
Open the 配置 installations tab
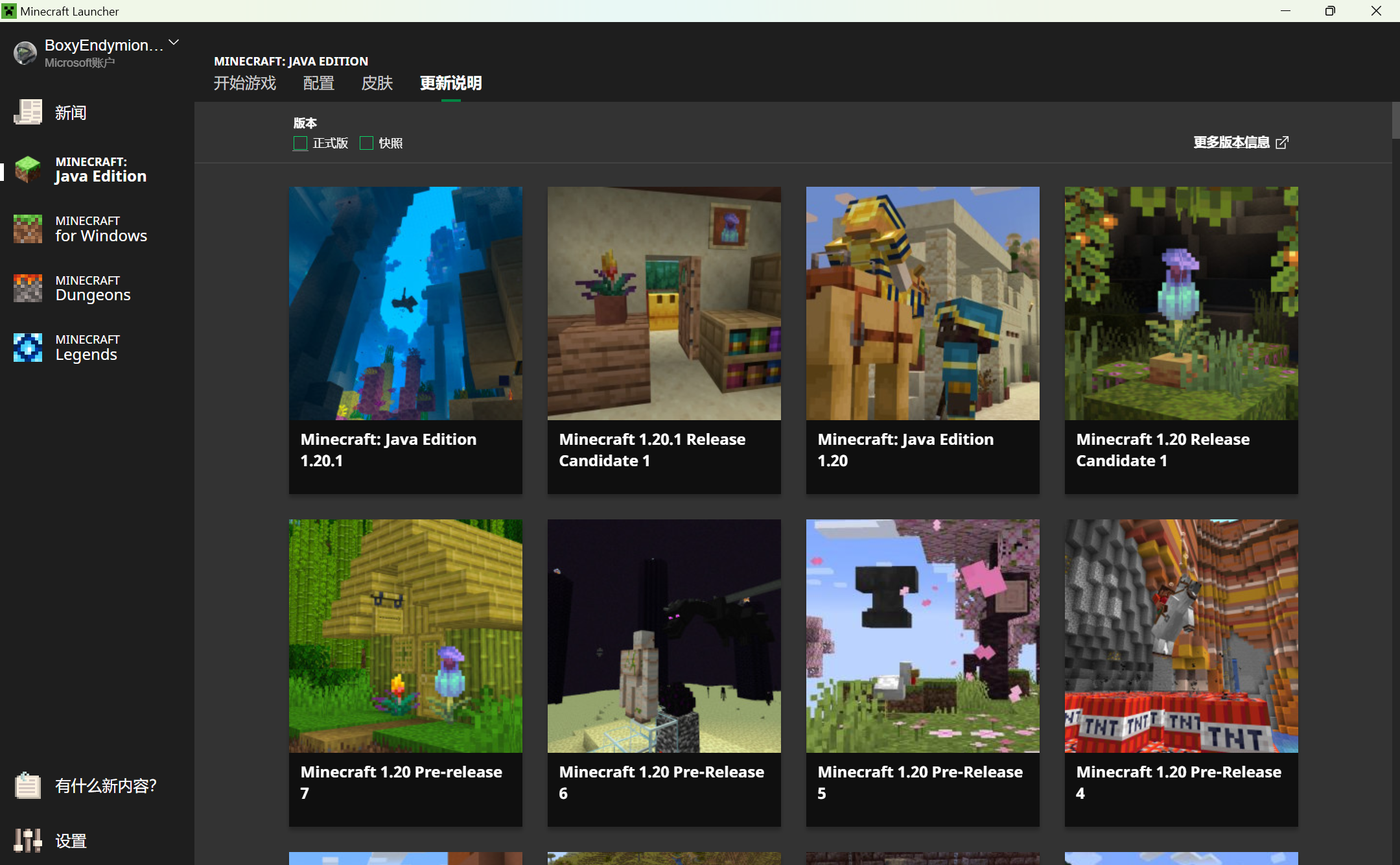tap(318, 83)
